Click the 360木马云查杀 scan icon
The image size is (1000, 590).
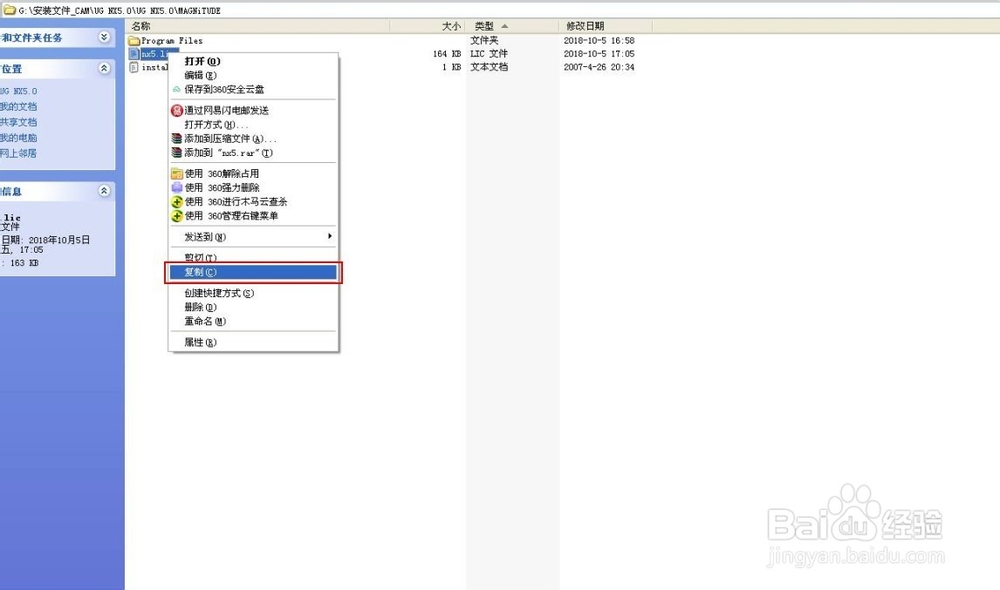pyautogui.click(x=177, y=201)
